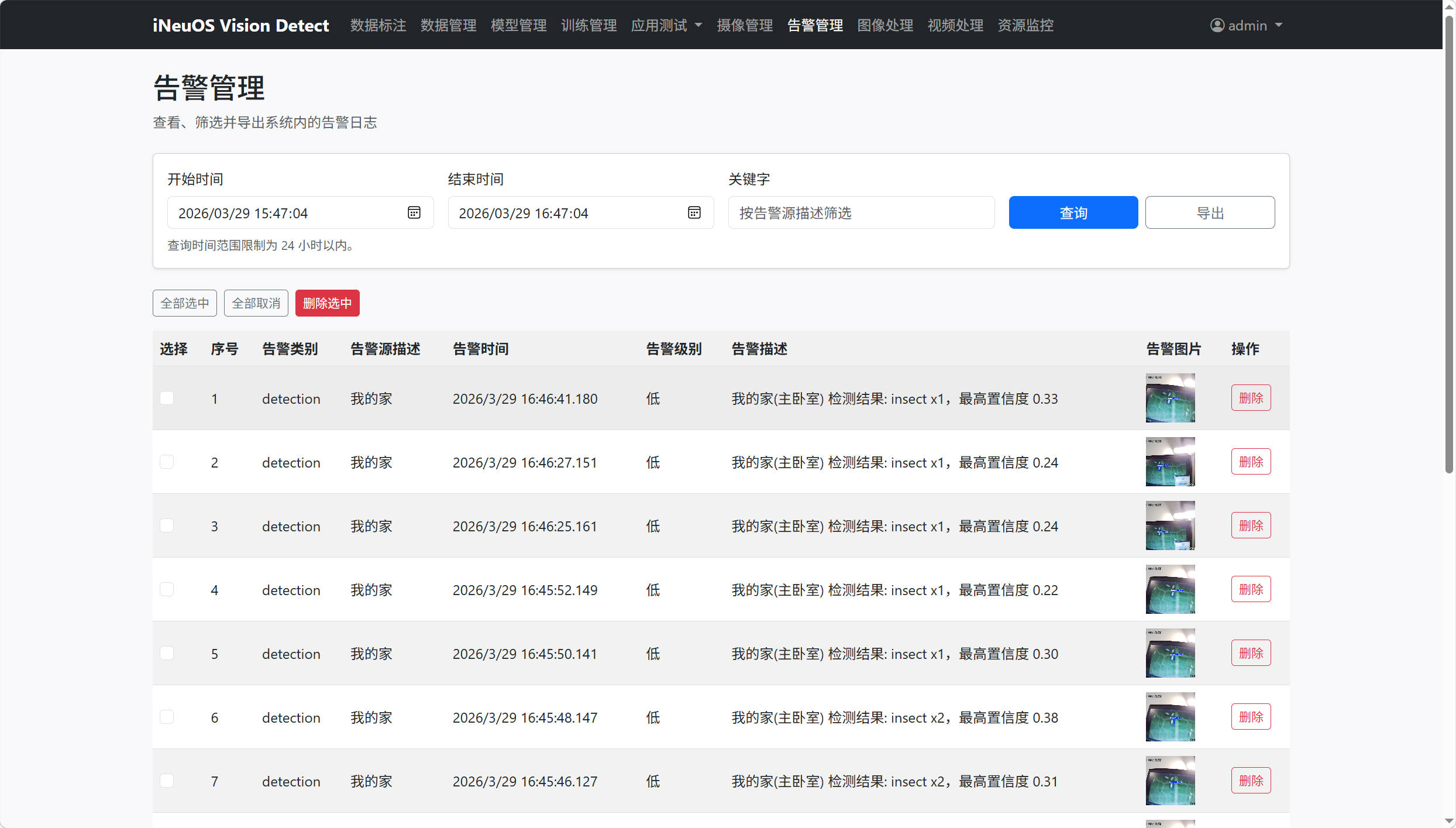The image size is (1456, 828).
Task: Open 资源监控 navigation item
Action: (x=1025, y=25)
